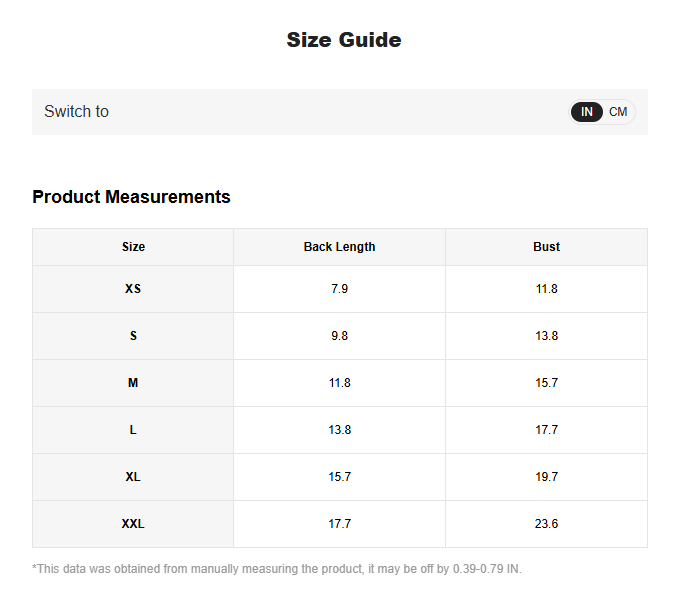Click the Size column header
This screenshot has width=673, height=590.
133,247
